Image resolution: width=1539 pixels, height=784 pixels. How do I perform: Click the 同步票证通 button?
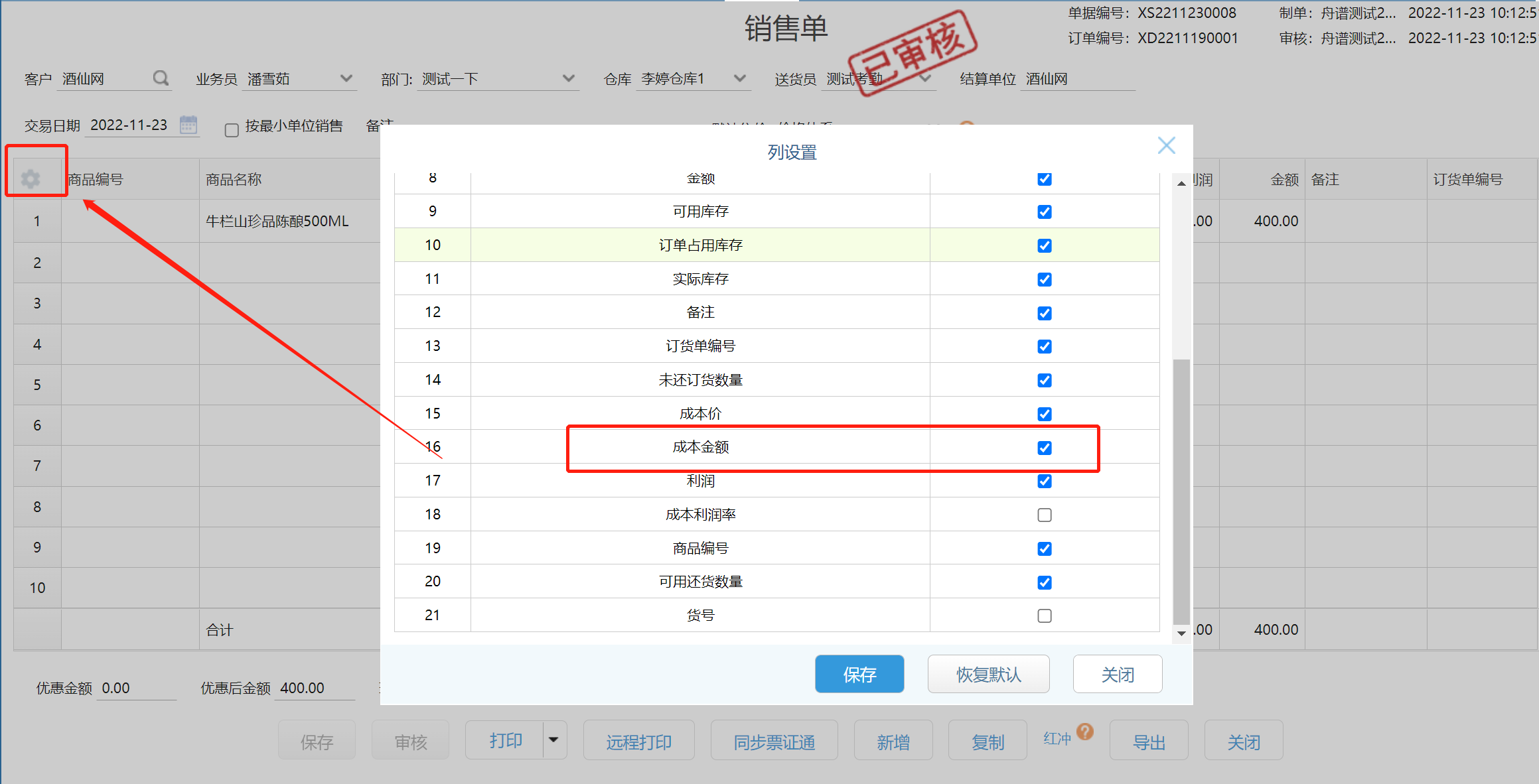point(774,740)
